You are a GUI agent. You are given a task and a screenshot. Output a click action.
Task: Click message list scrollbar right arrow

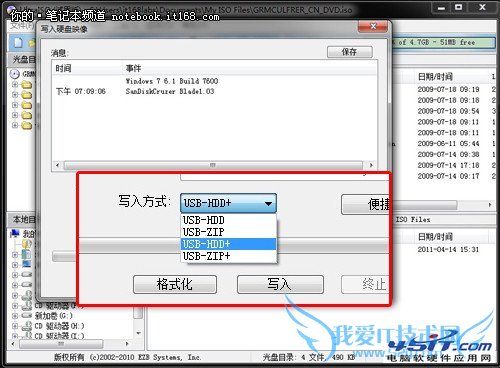tap(371, 165)
